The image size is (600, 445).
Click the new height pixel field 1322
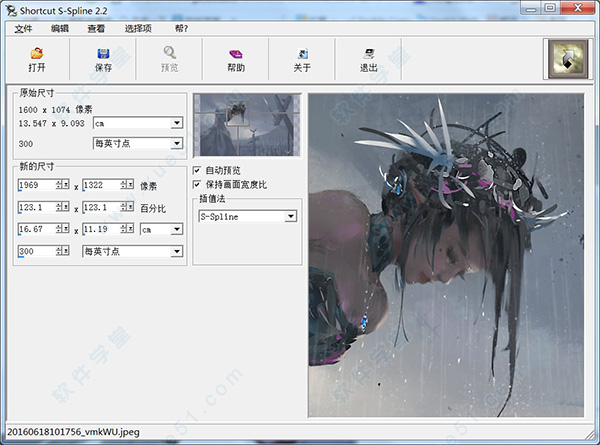pyautogui.click(x=101, y=185)
